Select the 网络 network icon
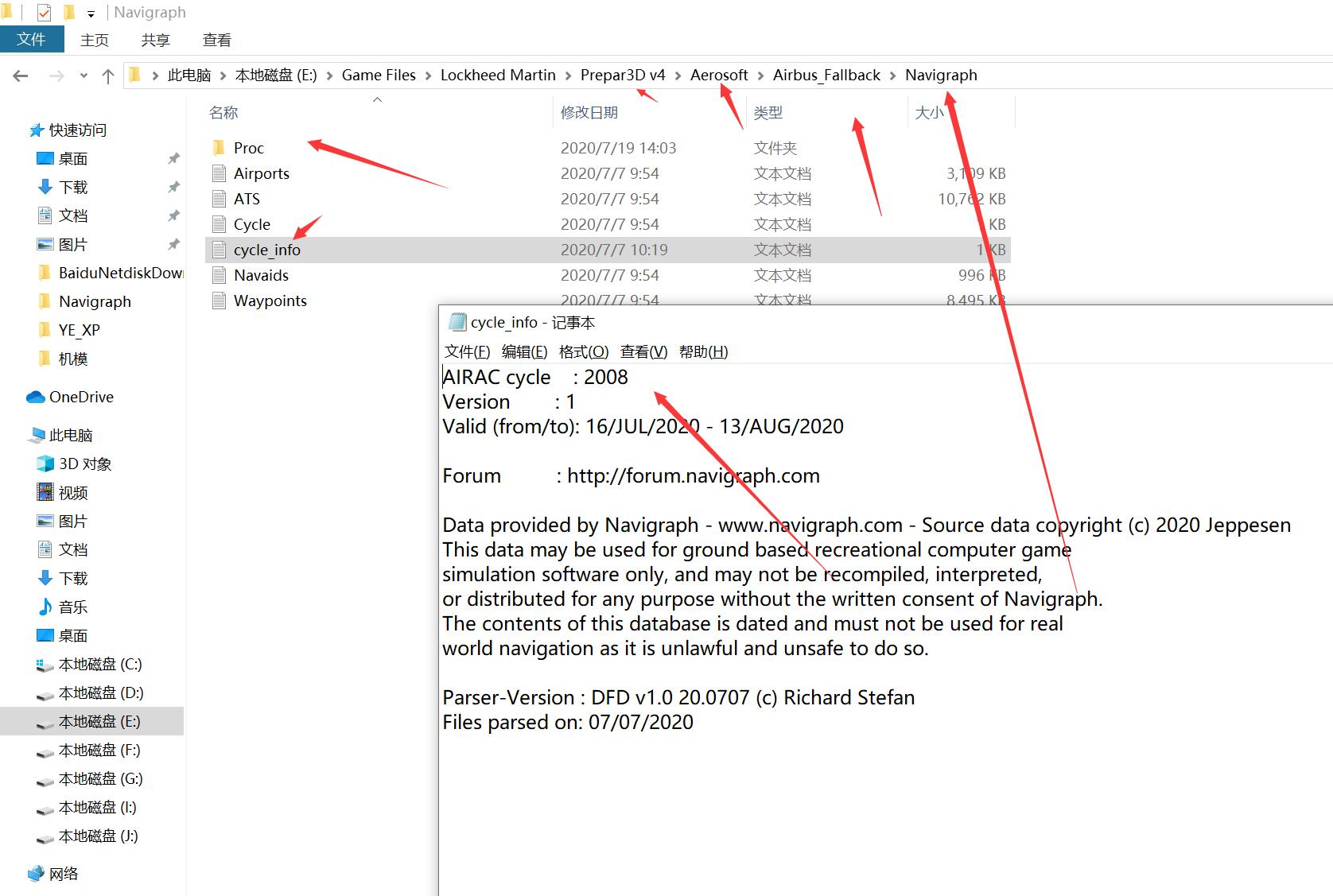The image size is (1333, 896). [36, 874]
